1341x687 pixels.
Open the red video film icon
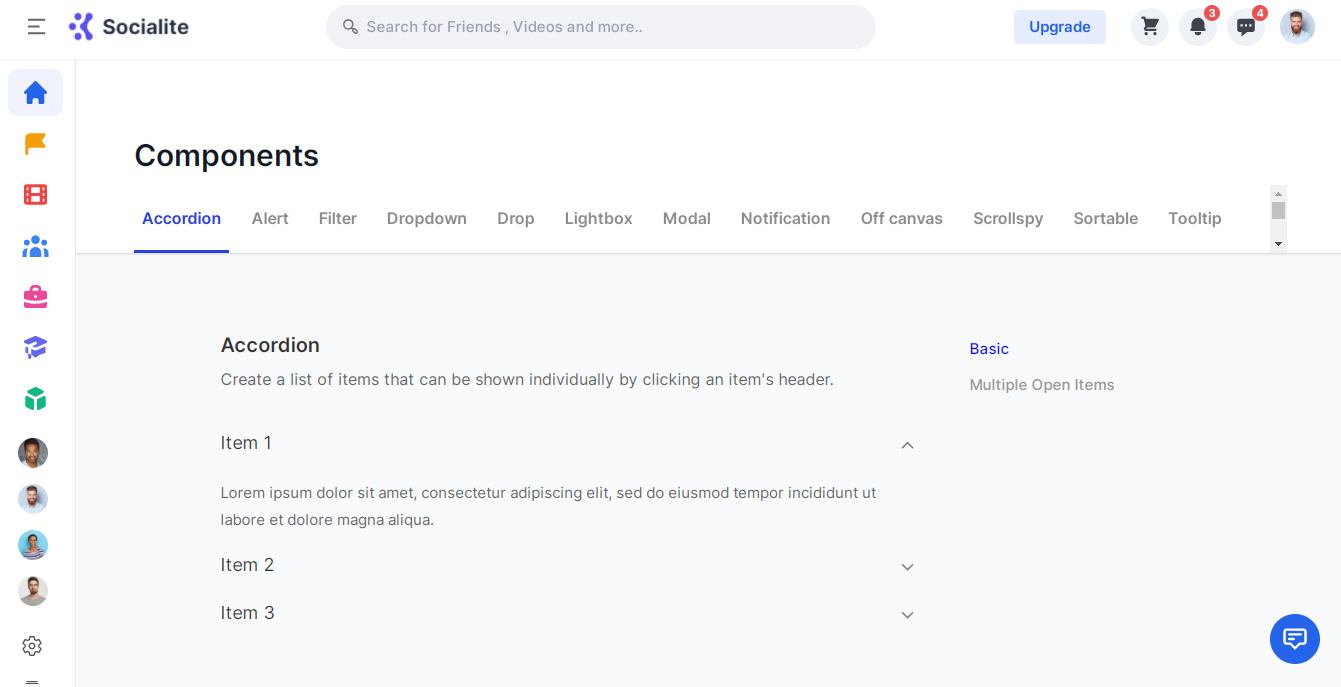click(35, 195)
